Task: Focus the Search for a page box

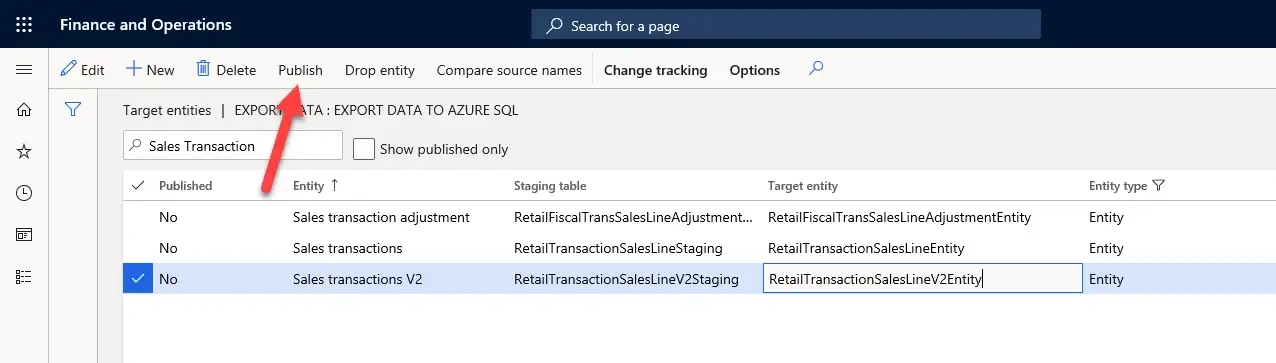Action: point(786,25)
